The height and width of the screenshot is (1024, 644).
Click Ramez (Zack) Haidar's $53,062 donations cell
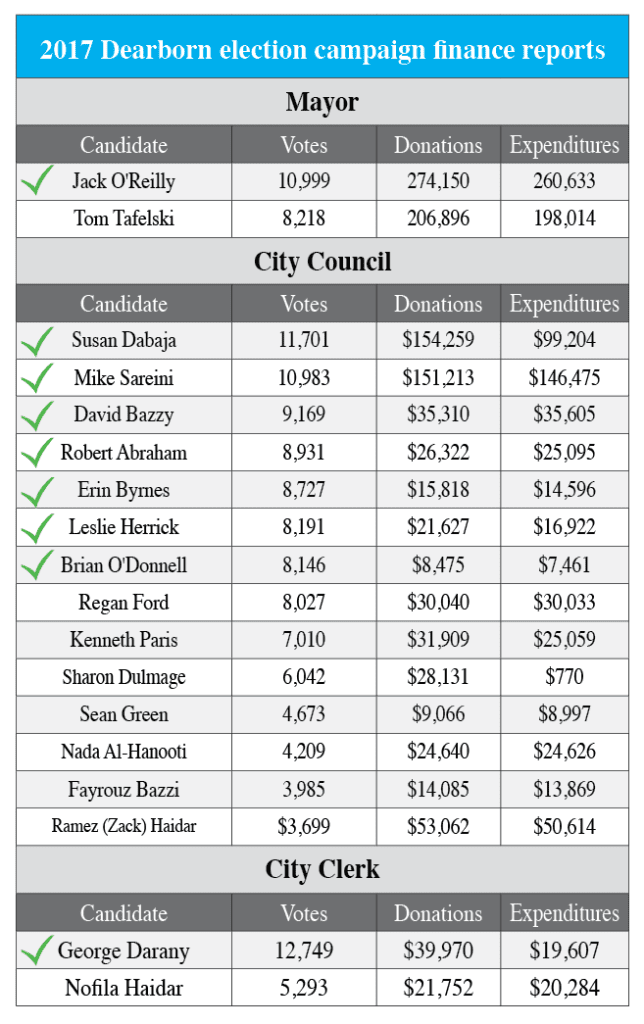(x=438, y=827)
